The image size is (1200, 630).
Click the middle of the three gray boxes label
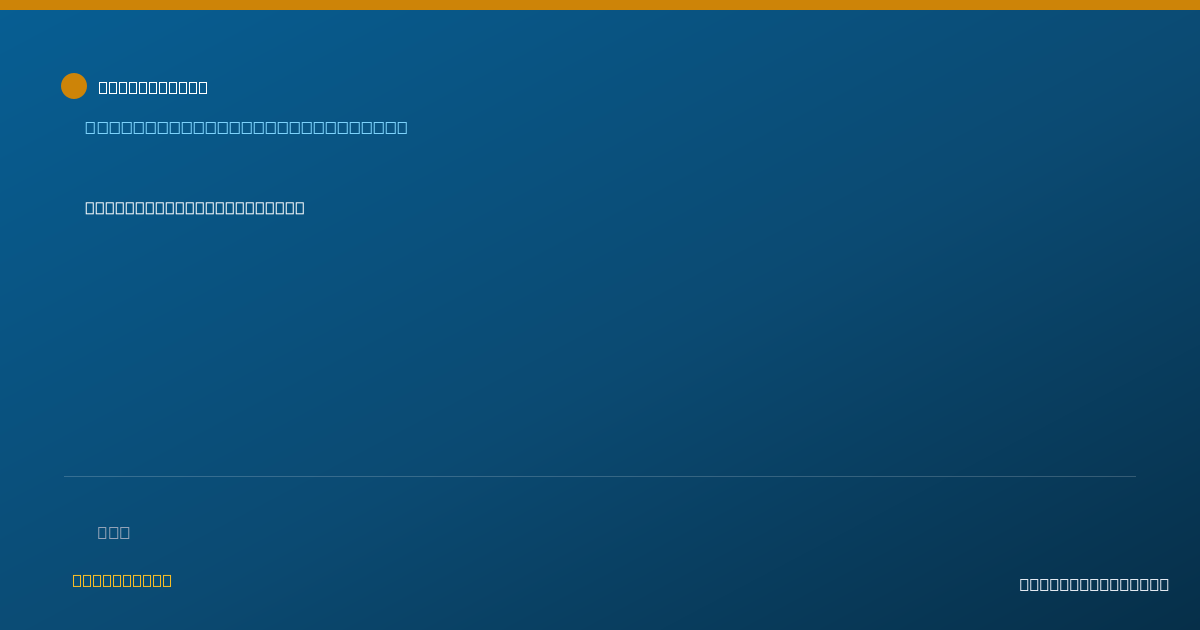[114, 532]
